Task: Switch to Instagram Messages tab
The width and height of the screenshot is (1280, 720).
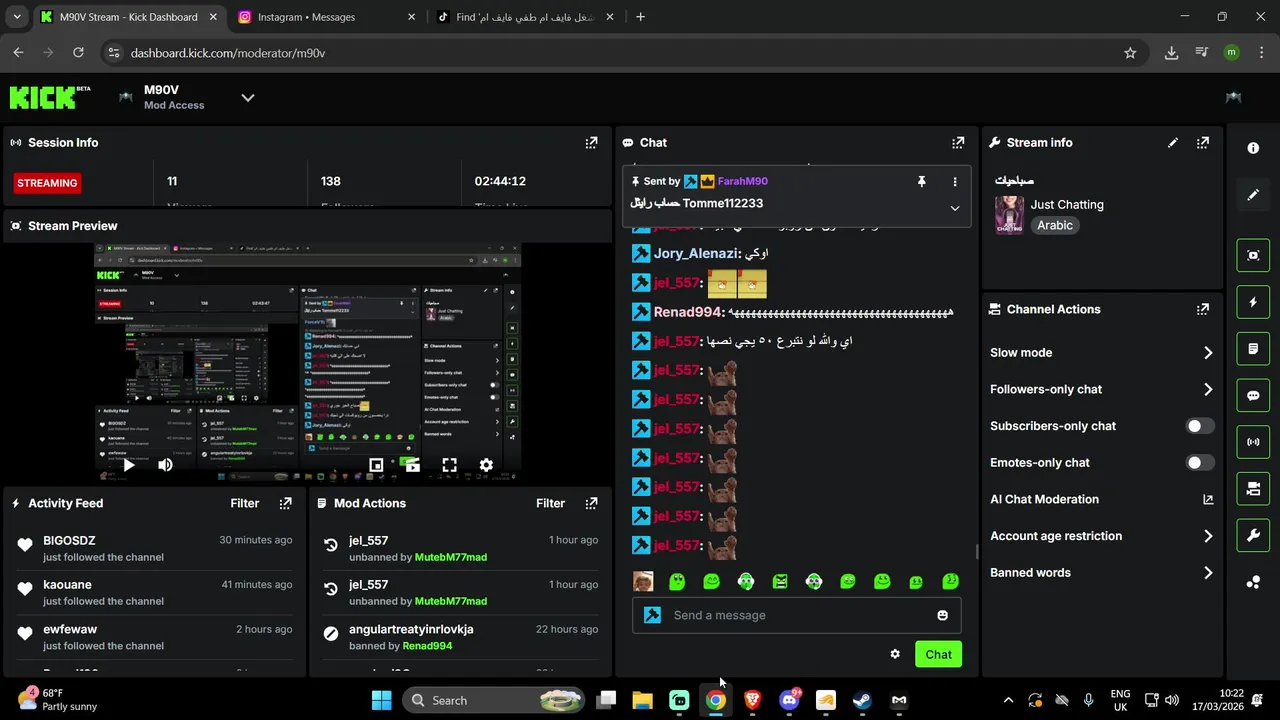Action: pyautogui.click(x=327, y=17)
